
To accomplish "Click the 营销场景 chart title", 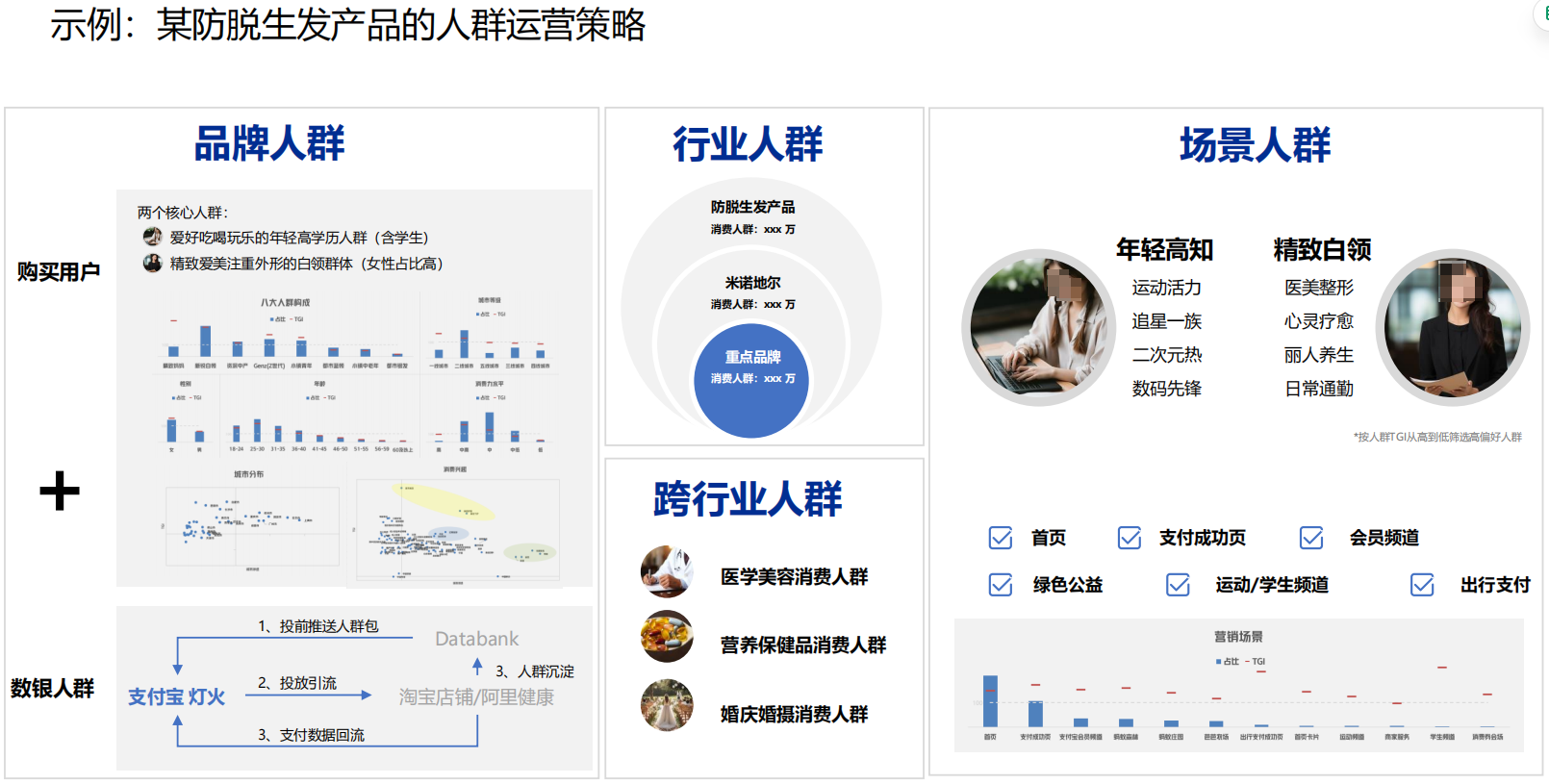I will tap(1238, 637).
